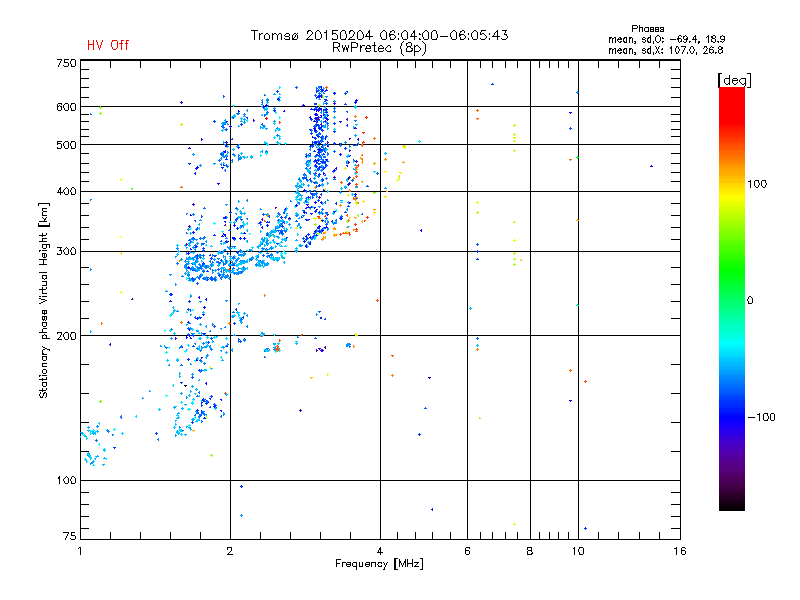
Task: Select the 'mean, sd,X: 107.0, 26.8' line
Action: 665,50
